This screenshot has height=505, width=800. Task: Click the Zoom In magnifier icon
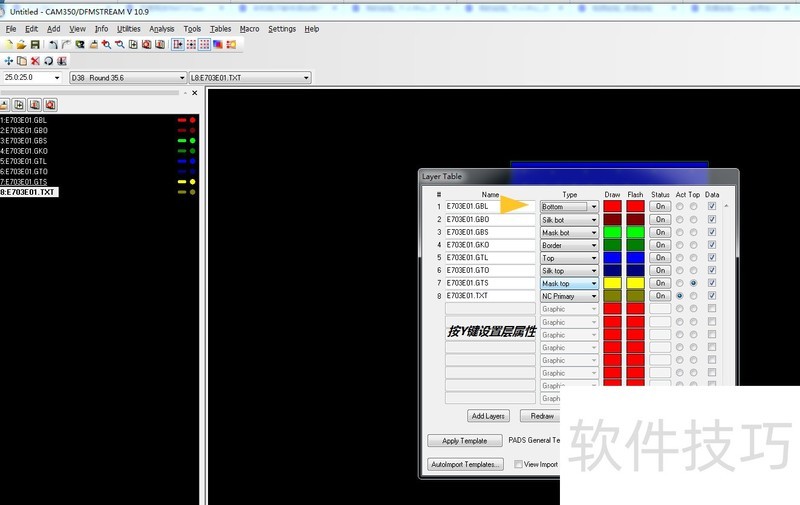(x=107, y=45)
